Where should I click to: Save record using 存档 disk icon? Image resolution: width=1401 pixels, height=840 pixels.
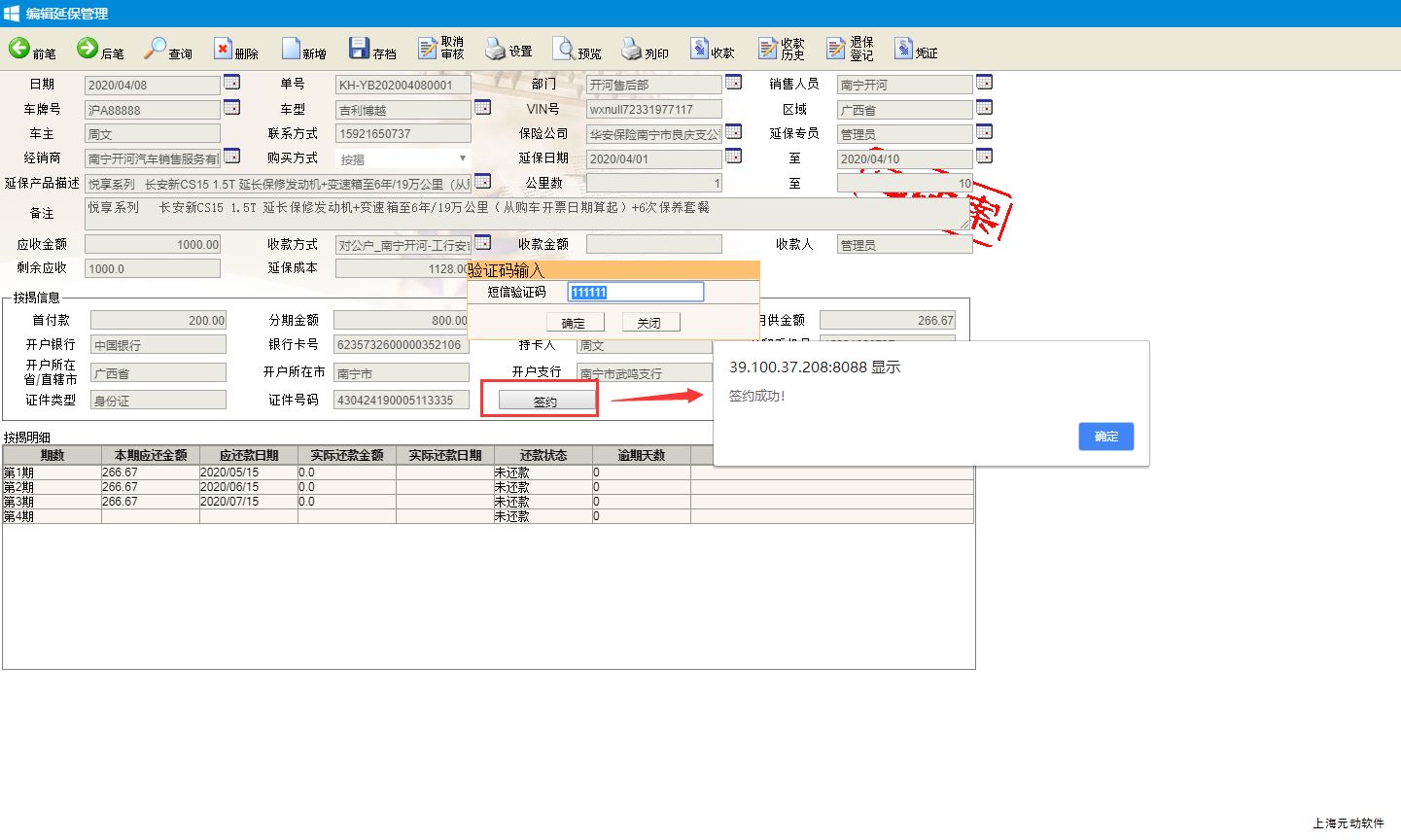coord(359,49)
